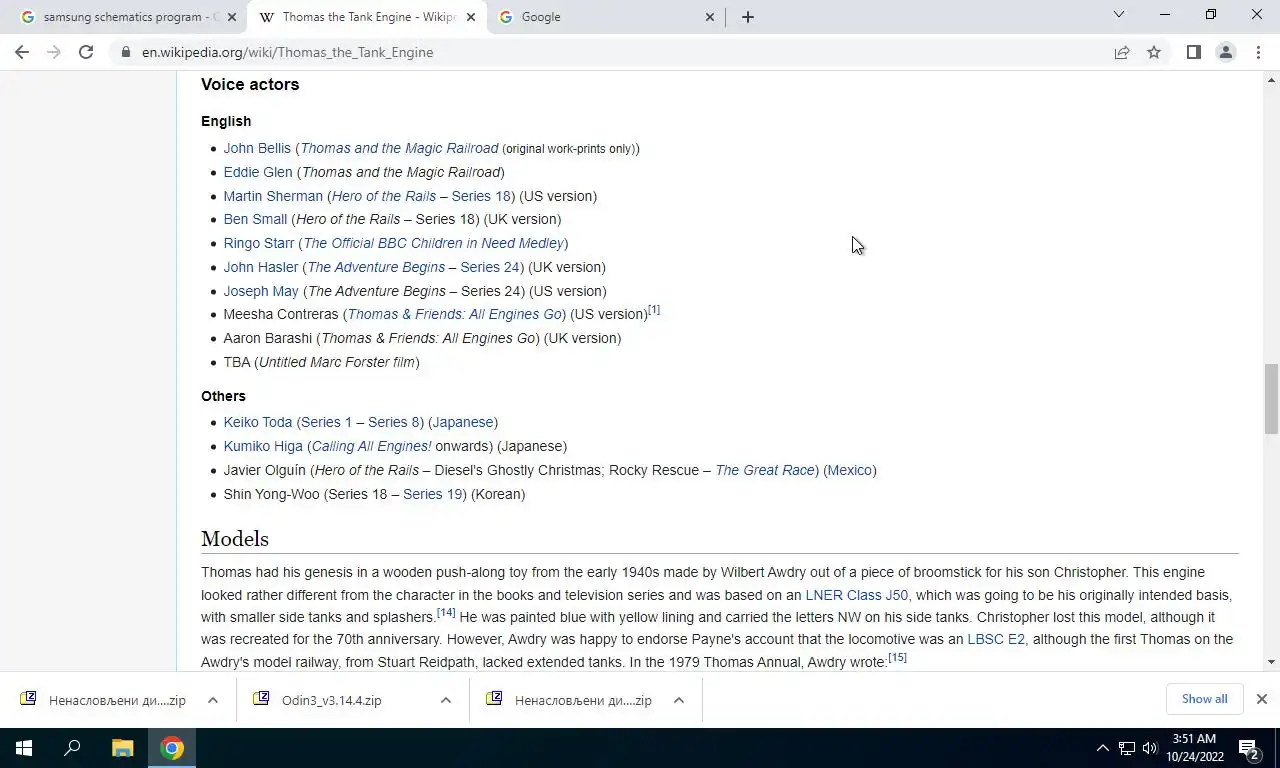Open the volume tray icon
This screenshot has height=768, width=1280.
1150,748
